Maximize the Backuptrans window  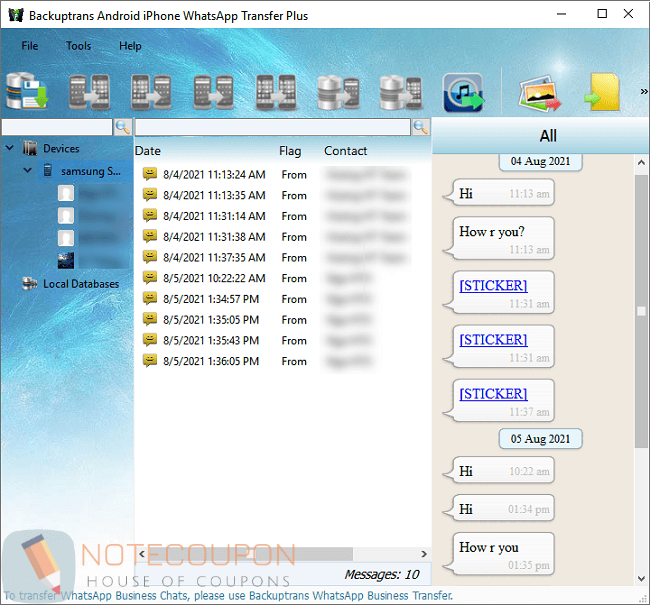[602, 14]
